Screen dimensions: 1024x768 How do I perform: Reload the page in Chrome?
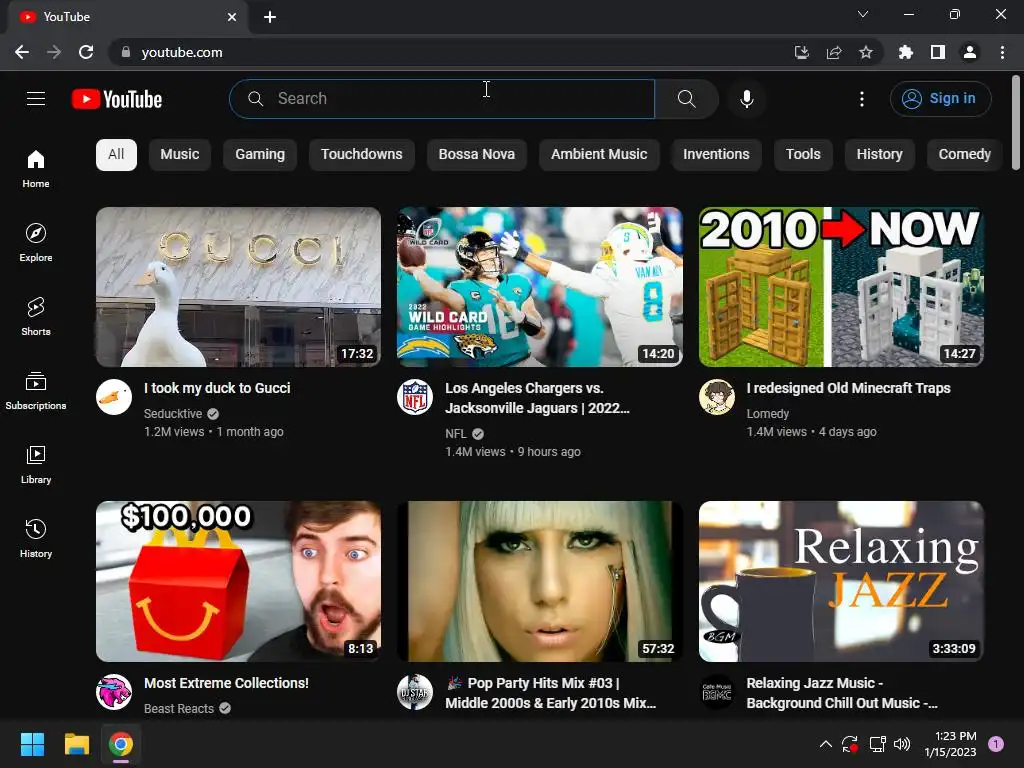[86, 52]
